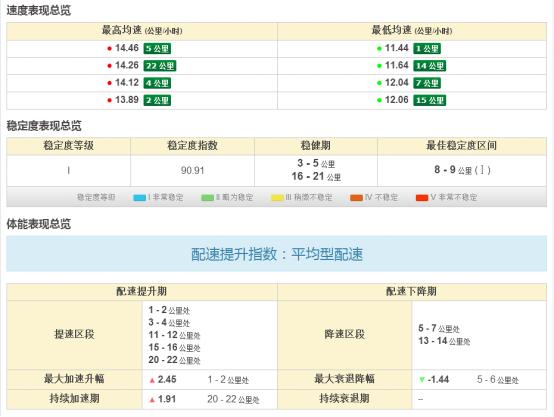The image size is (554, 417).
Task: Click the 12.06 speed value
Action: point(396,100)
